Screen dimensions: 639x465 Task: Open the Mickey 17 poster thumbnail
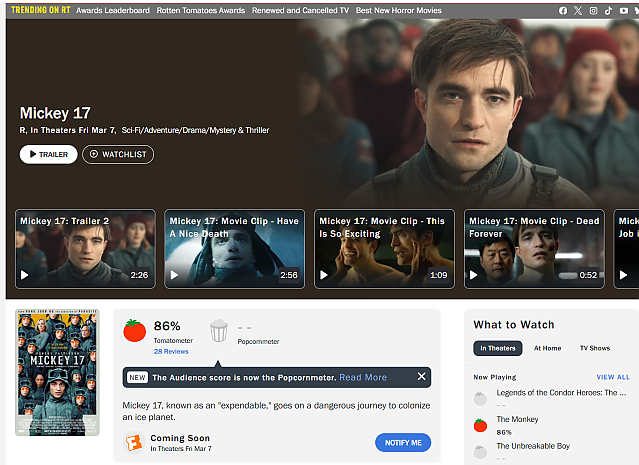coord(57,372)
